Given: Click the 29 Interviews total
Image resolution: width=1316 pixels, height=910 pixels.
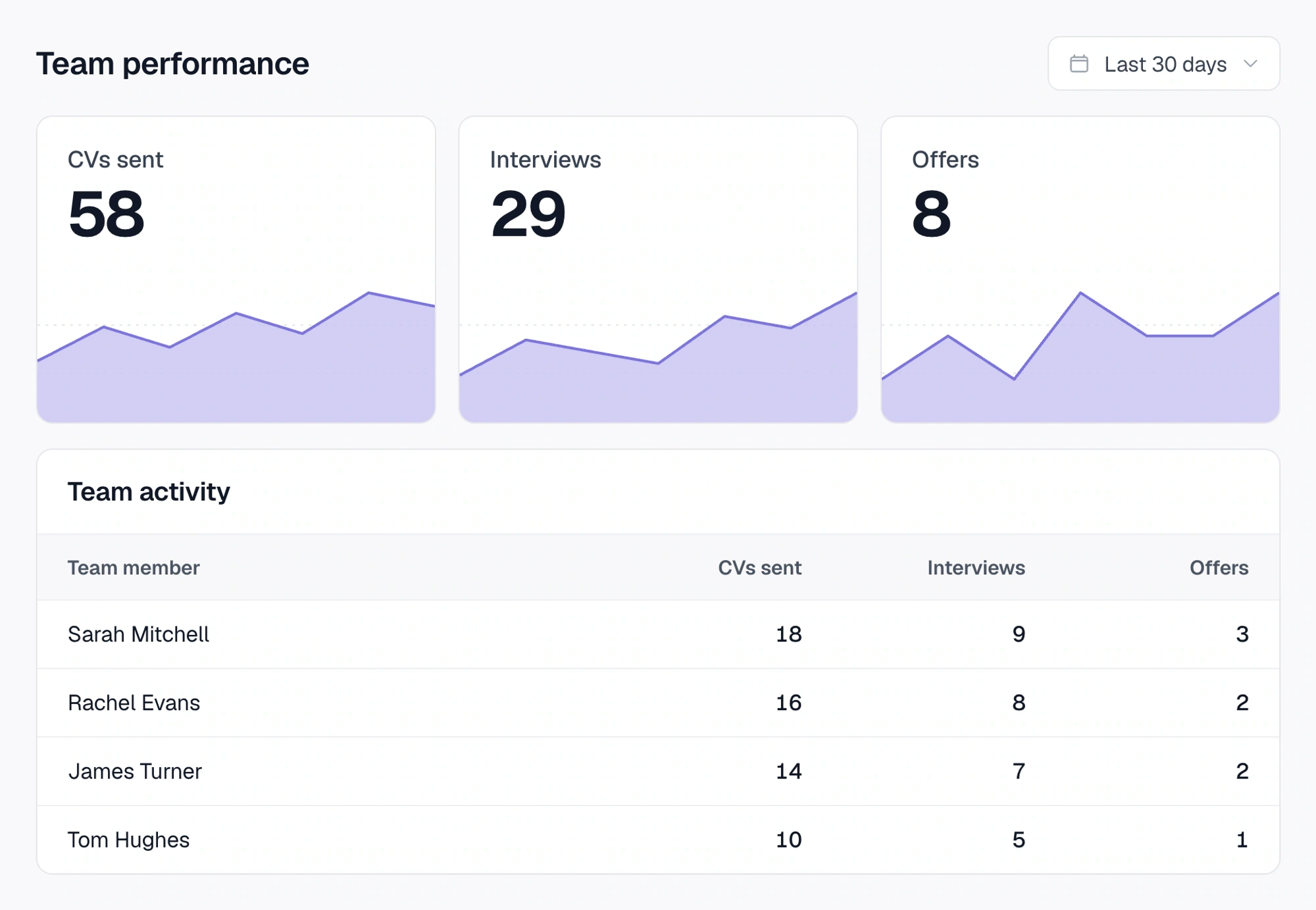Looking at the screenshot, I should pos(528,214).
